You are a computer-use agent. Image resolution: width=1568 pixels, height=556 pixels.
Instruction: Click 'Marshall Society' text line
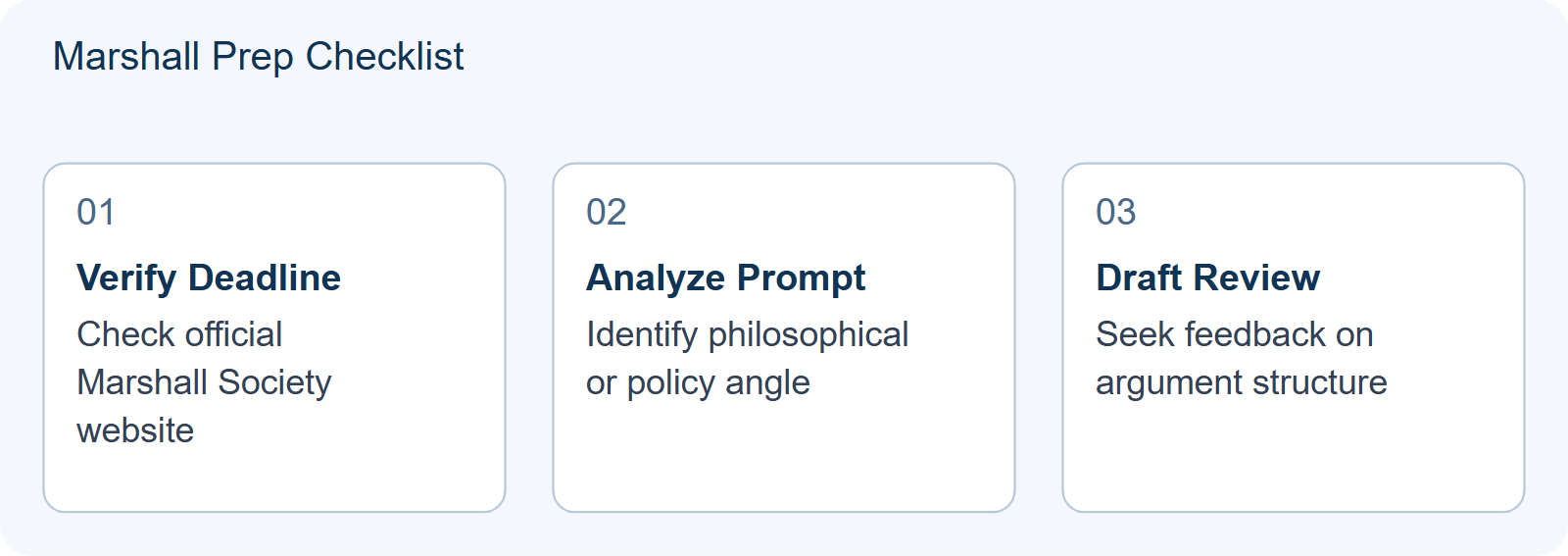(x=204, y=382)
